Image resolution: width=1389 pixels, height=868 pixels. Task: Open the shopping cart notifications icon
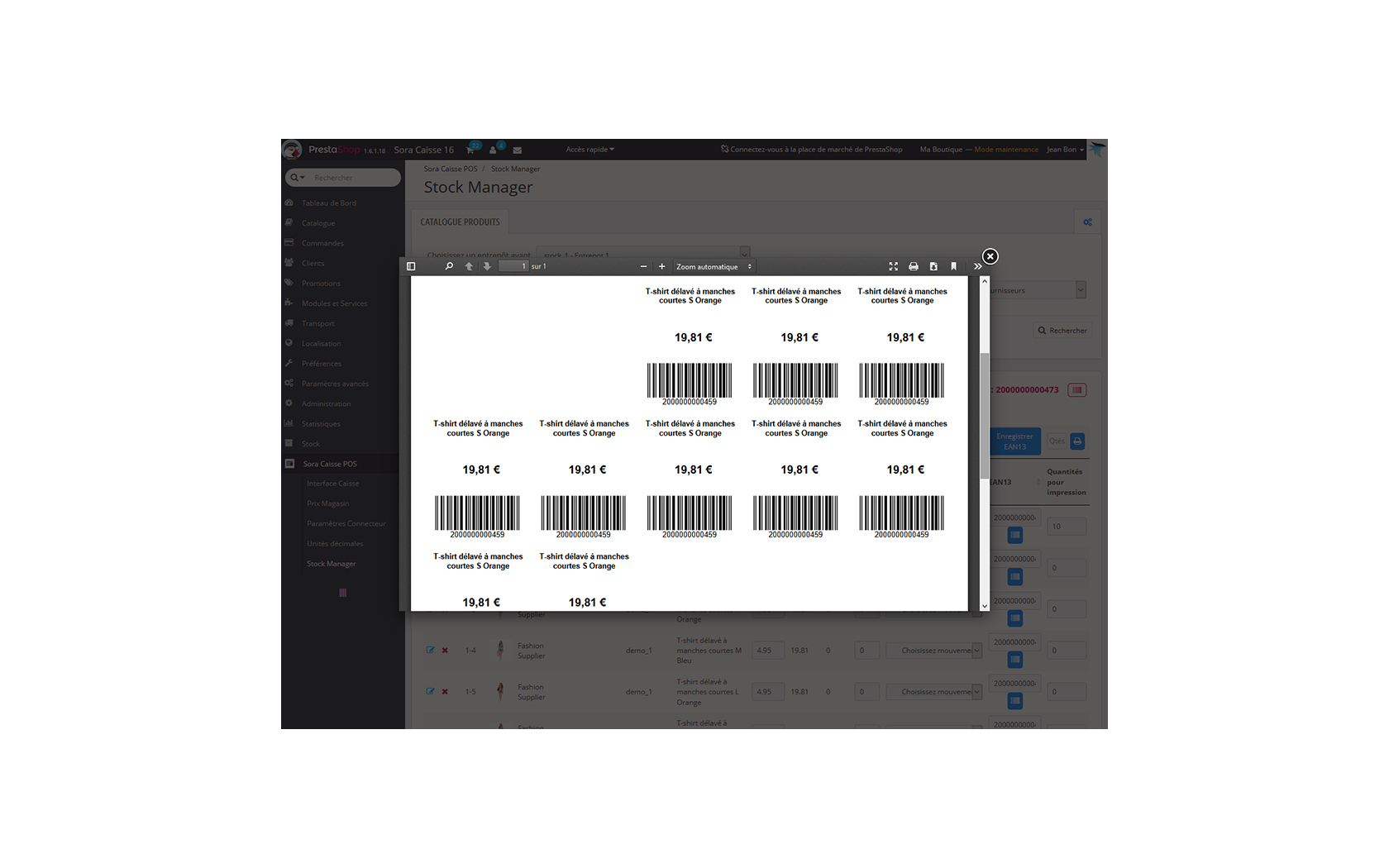pos(470,150)
